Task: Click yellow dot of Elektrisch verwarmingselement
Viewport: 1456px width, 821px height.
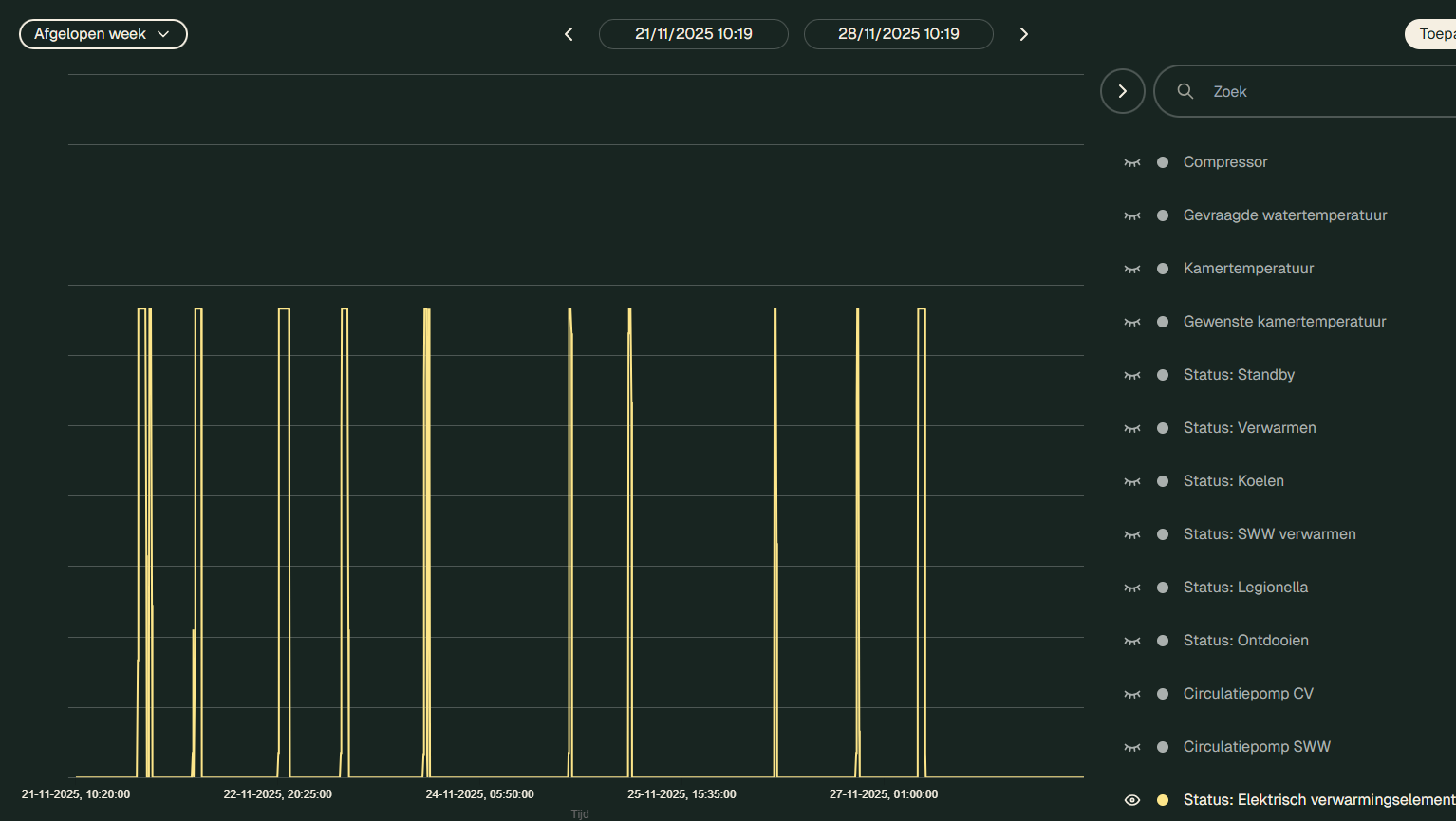Action: pos(1163,800)
